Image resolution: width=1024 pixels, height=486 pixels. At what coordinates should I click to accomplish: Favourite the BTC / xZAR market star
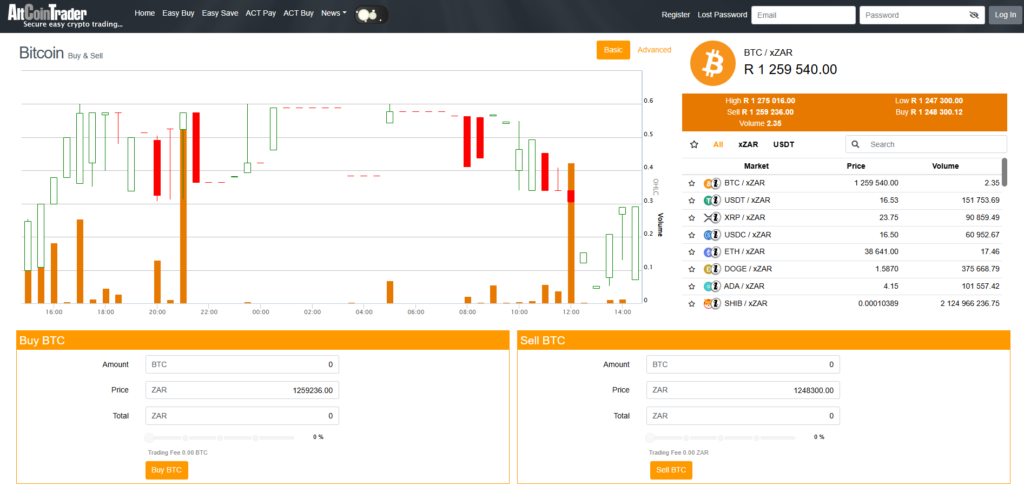pos(692,184)
